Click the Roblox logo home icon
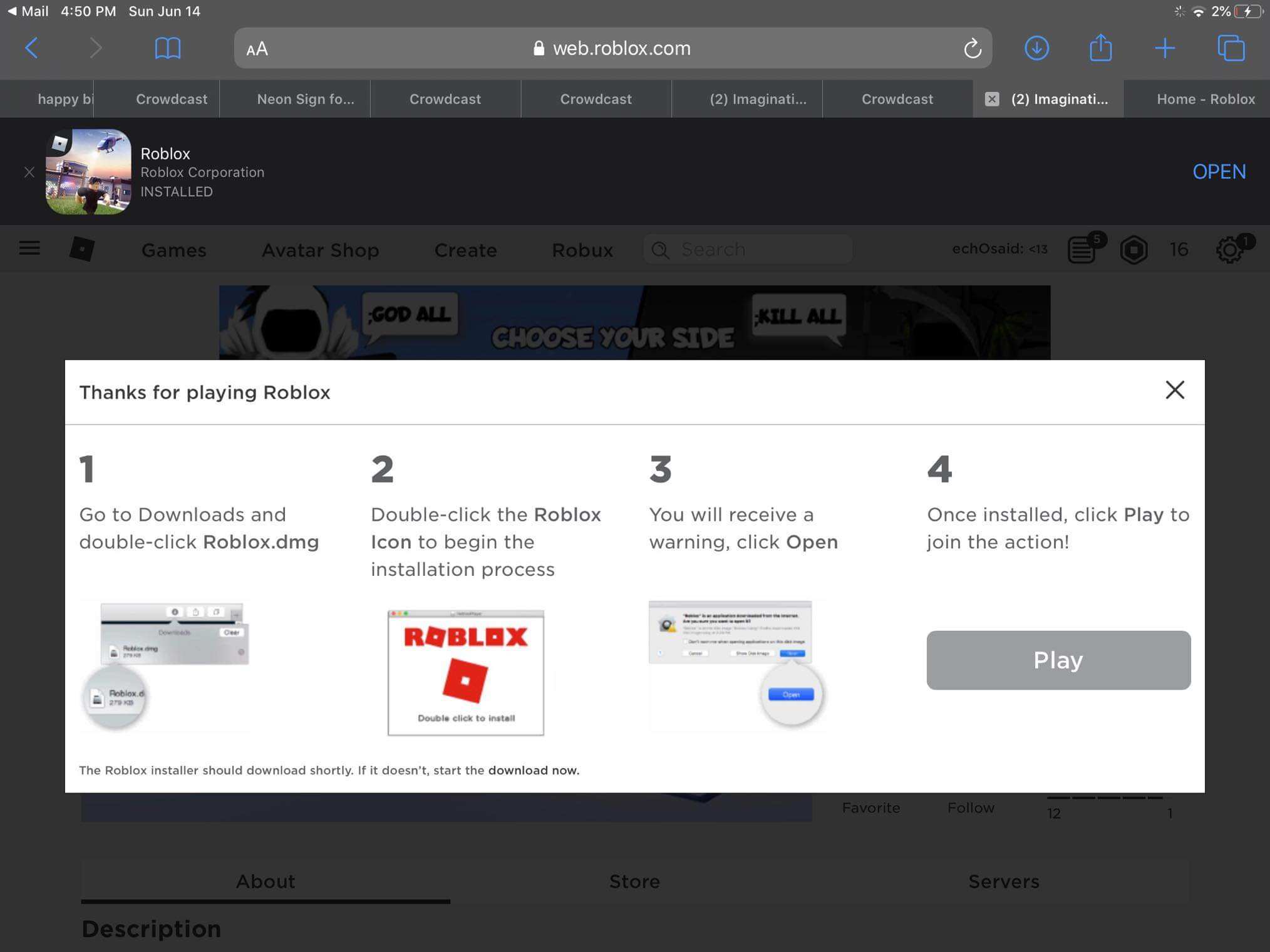This screenshot has width=1270, height=952. [82, 249]
